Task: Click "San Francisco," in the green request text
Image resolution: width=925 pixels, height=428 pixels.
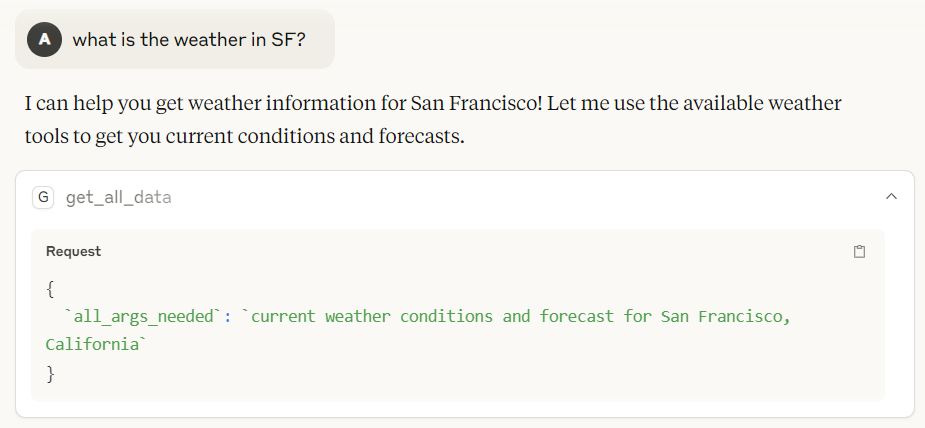Action: 726,317
